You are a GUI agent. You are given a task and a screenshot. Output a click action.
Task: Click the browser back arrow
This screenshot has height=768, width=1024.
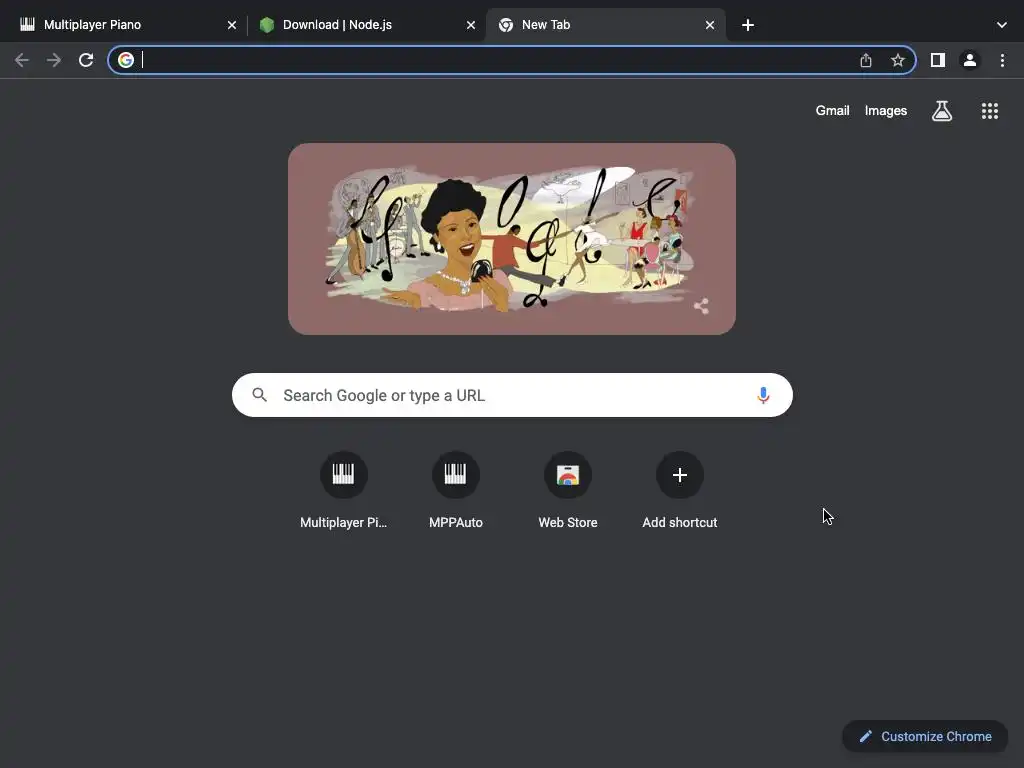click(22, 60)
